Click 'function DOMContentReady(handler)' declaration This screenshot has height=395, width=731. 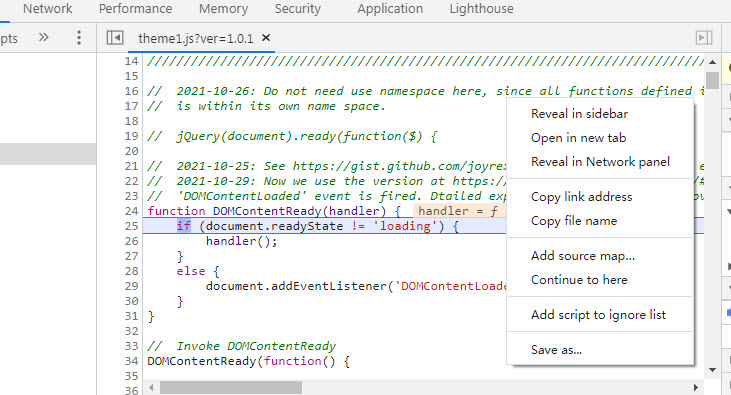(267, 211)
